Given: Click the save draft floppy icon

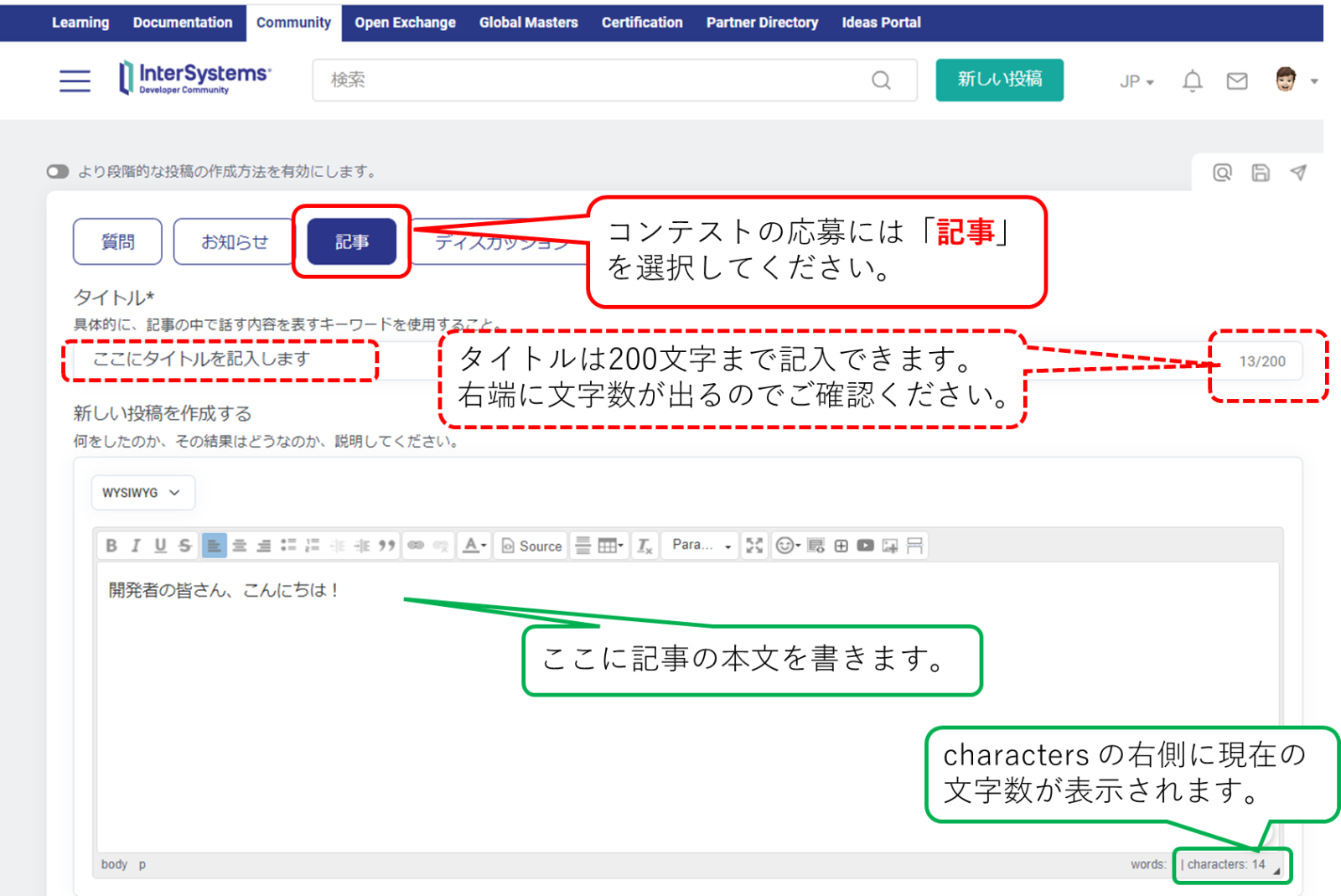Looking at the screenshot, I should point(1260,173).
